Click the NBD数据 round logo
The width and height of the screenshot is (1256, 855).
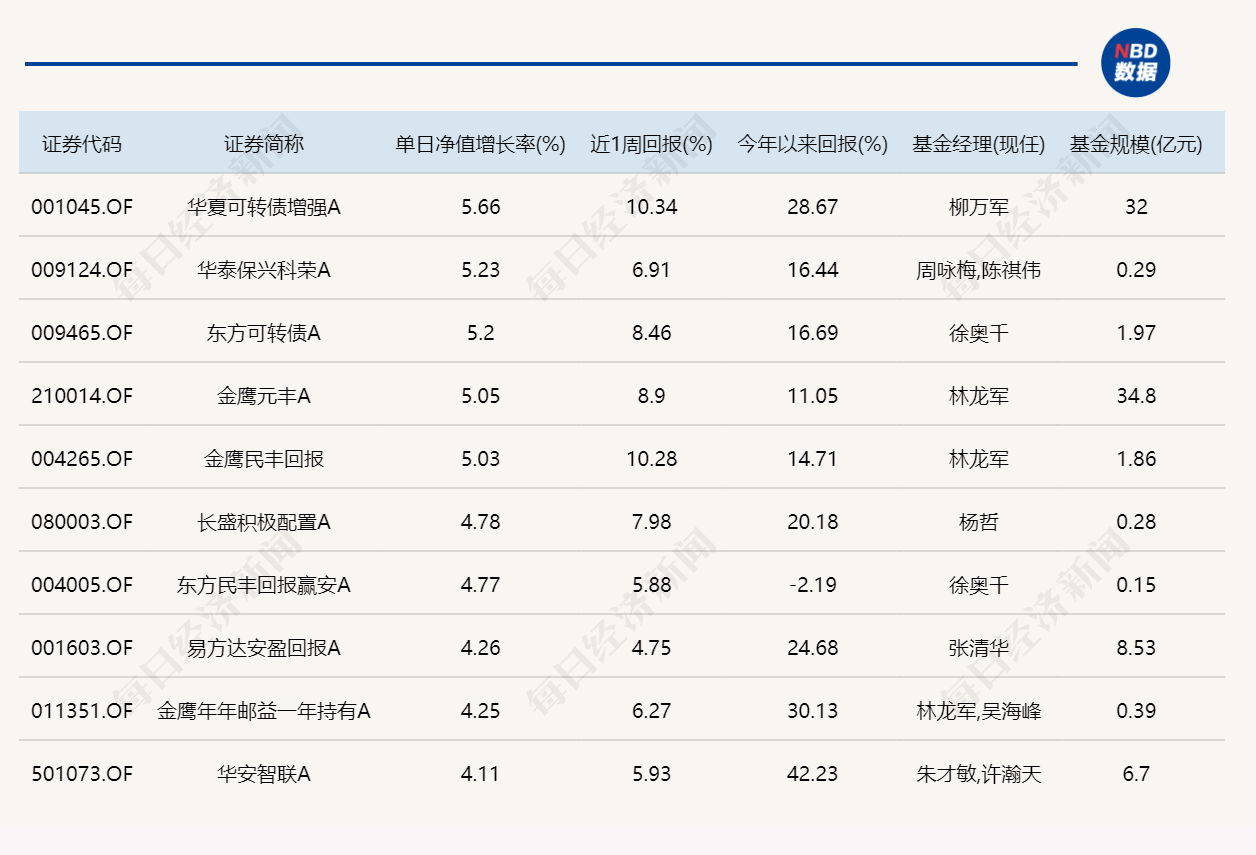pos(1136,63)
